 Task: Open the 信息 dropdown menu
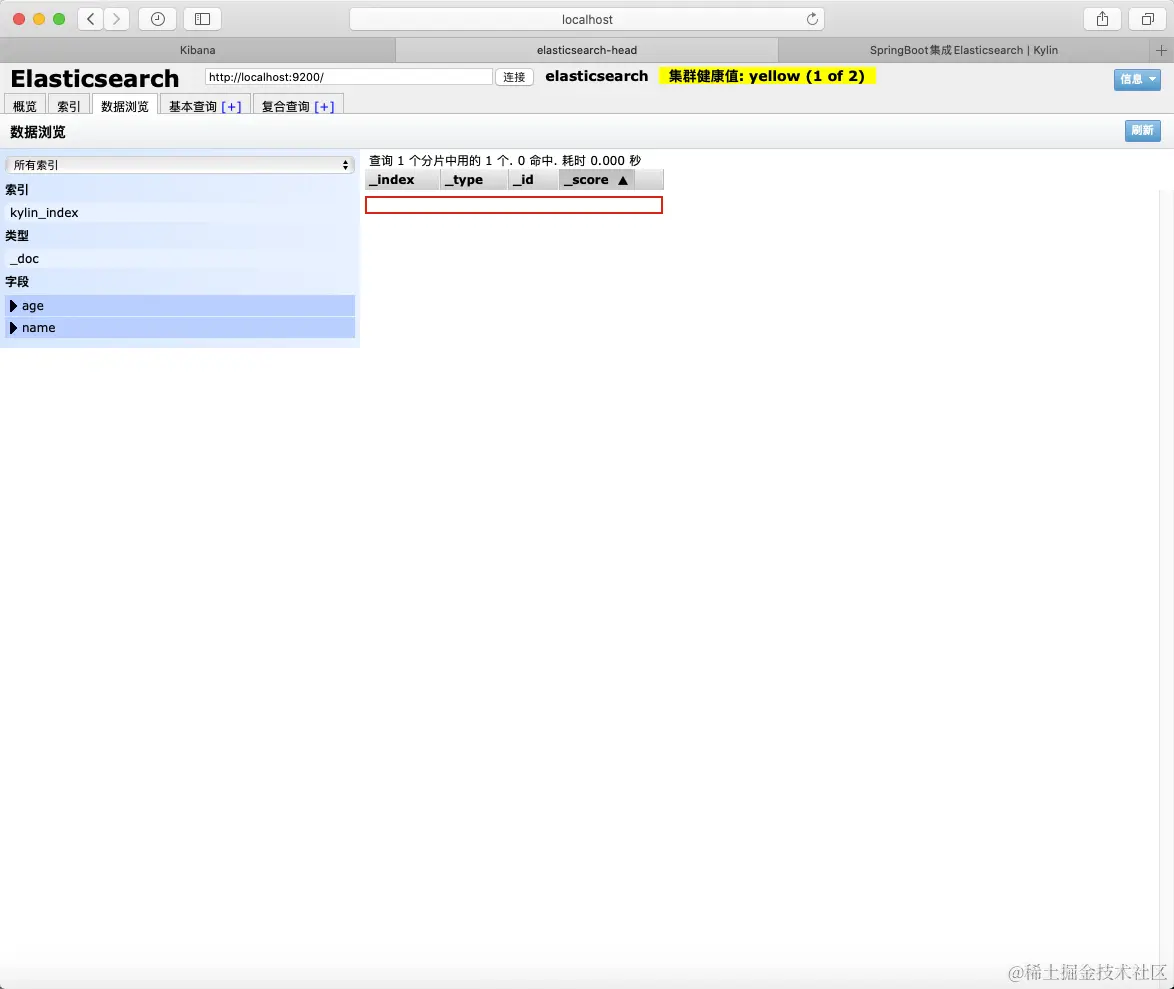1136,79
